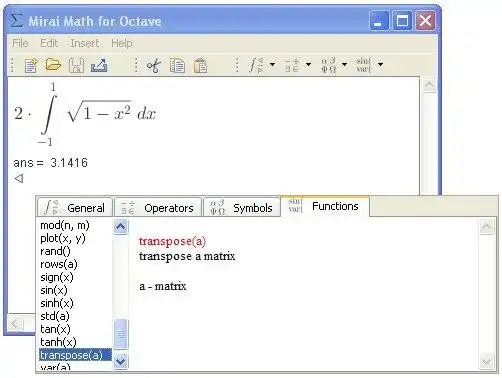Click the description pane scroll up arrow
Image resolution: width=502 pixels, height=378 pixels.
point(486,227)
